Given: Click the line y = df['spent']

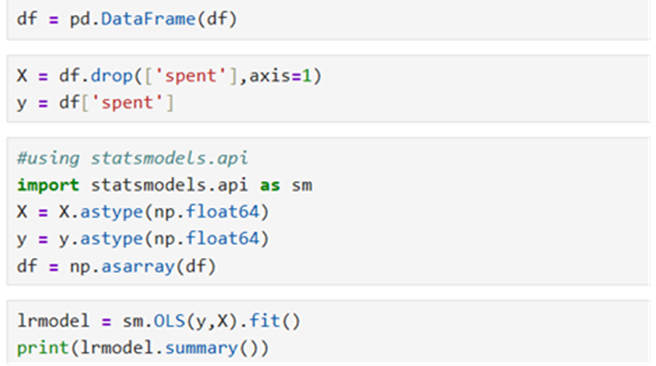Looking at the screenshot, I should pos(95,103).
